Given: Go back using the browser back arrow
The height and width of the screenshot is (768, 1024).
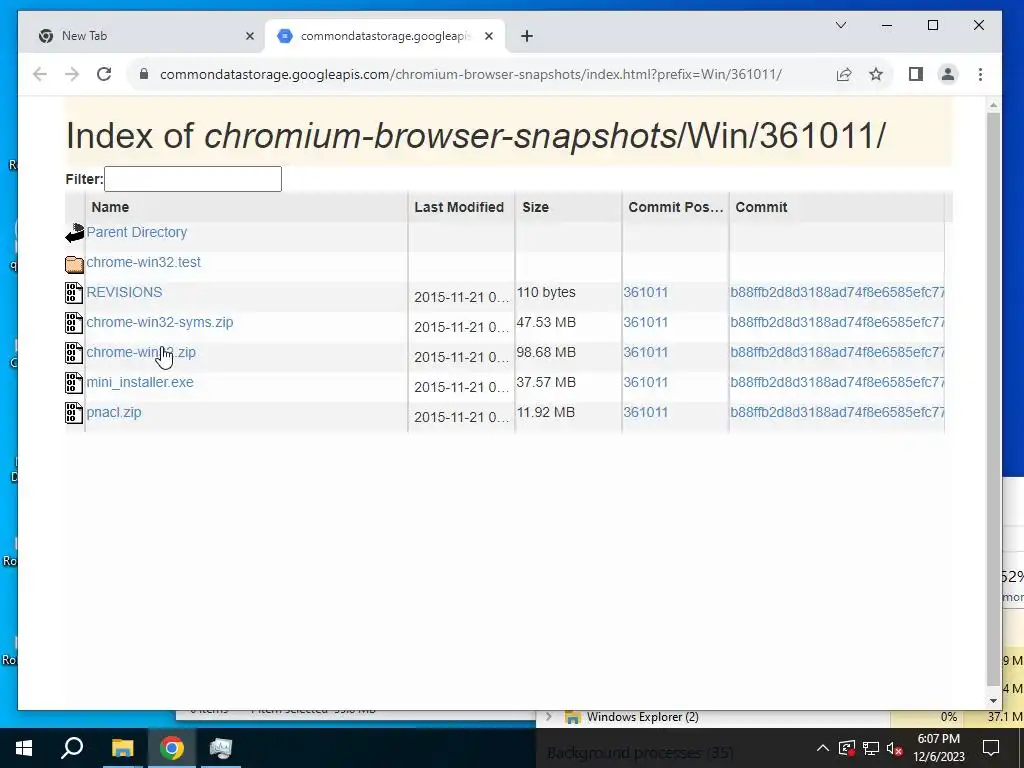Looking at the screenshot, I should (40, 74).
